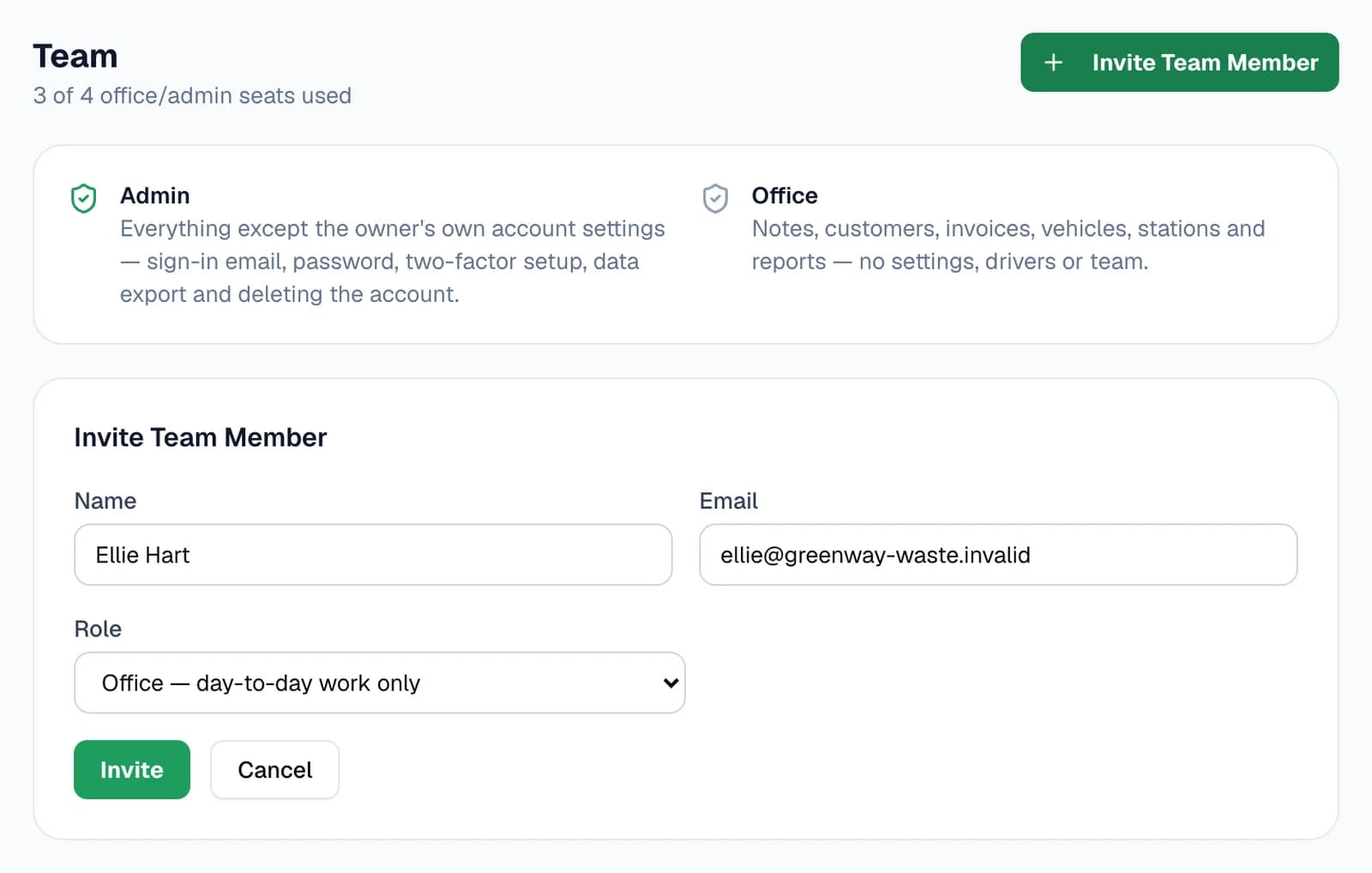Click the Role field label
This screenshot has height=873, width=1372.
coord(98,629)
